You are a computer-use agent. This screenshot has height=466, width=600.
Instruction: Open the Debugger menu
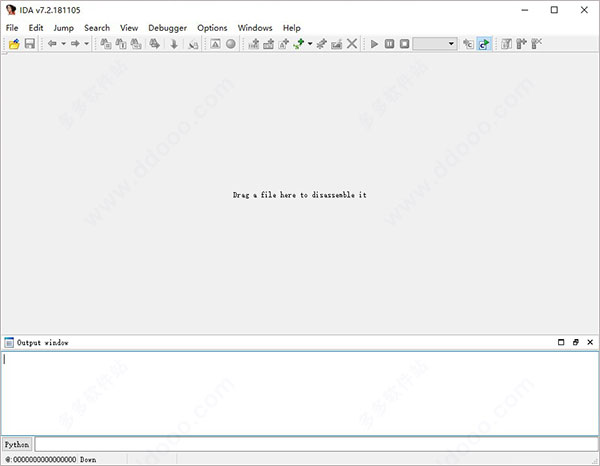coord(168,28)
